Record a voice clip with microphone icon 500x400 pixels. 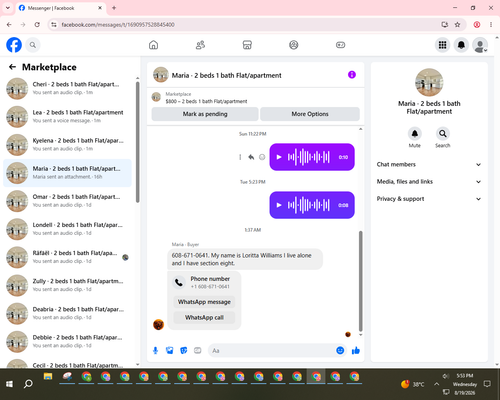(155, 350)
